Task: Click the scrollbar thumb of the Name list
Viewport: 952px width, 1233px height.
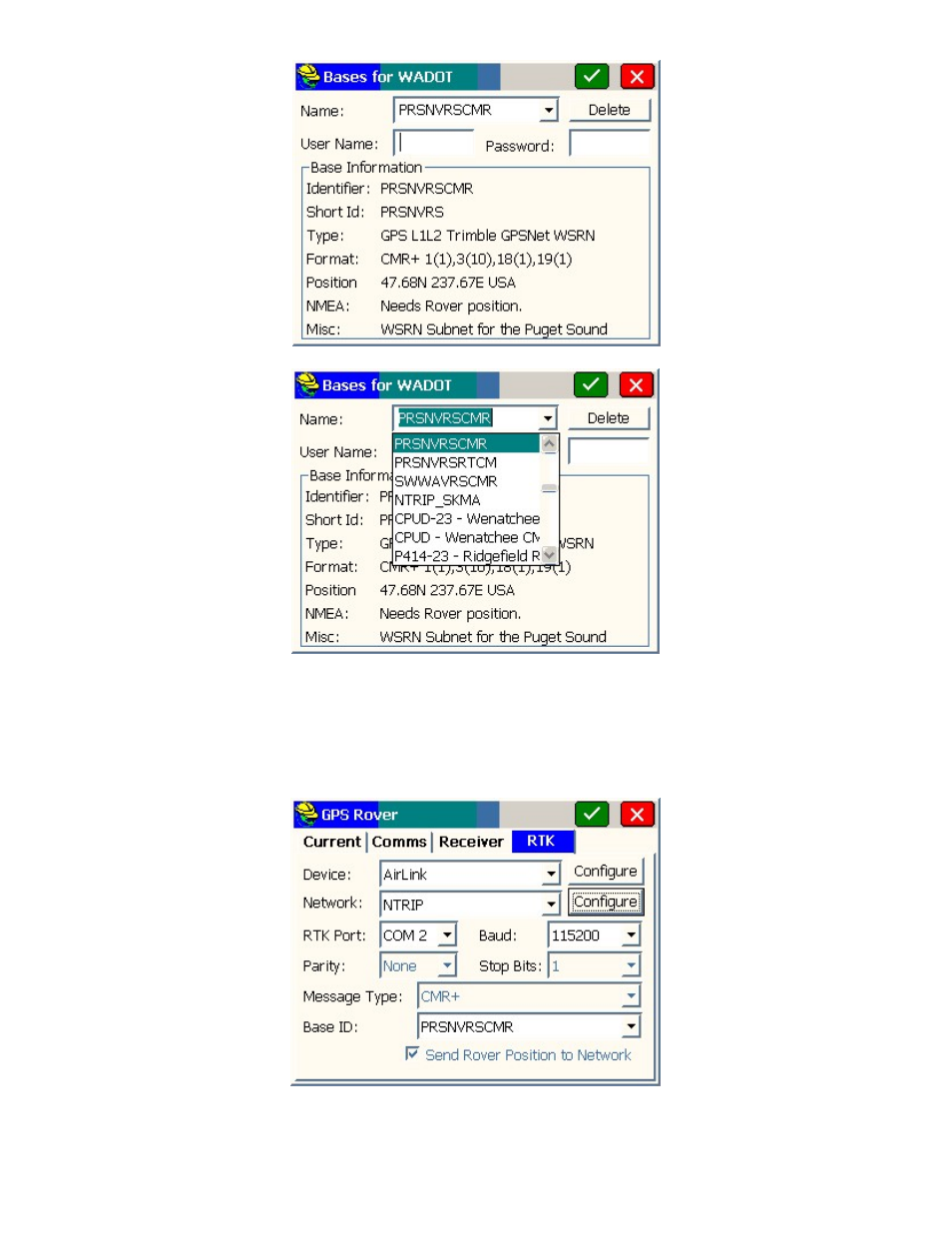Action: click(x=549, y=488)
